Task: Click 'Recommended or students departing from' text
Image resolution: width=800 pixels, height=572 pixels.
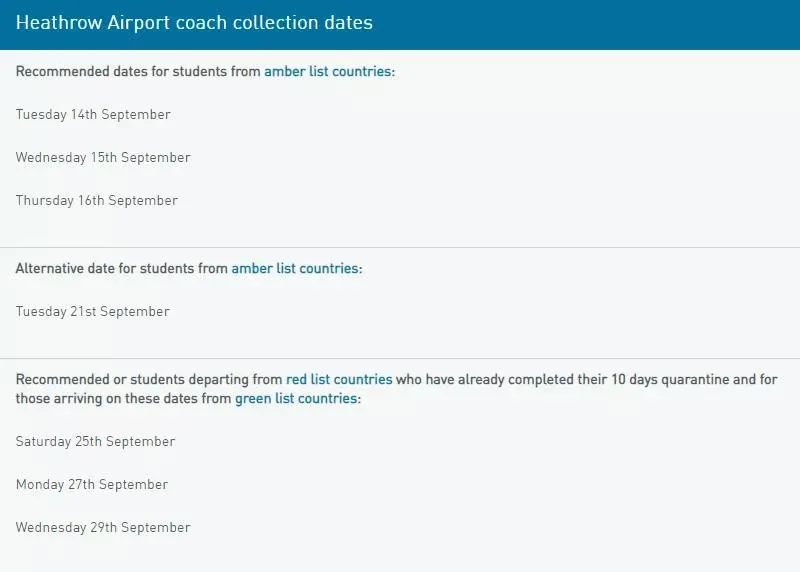Action: pos(149,380)
